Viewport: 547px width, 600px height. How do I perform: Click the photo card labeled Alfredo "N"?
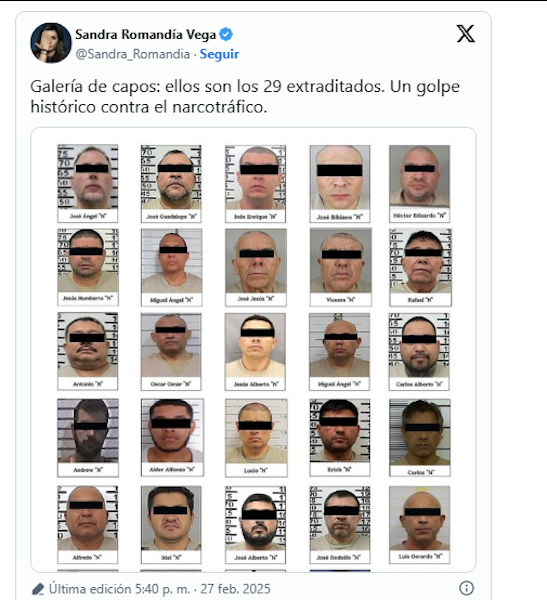coord(88,525)
